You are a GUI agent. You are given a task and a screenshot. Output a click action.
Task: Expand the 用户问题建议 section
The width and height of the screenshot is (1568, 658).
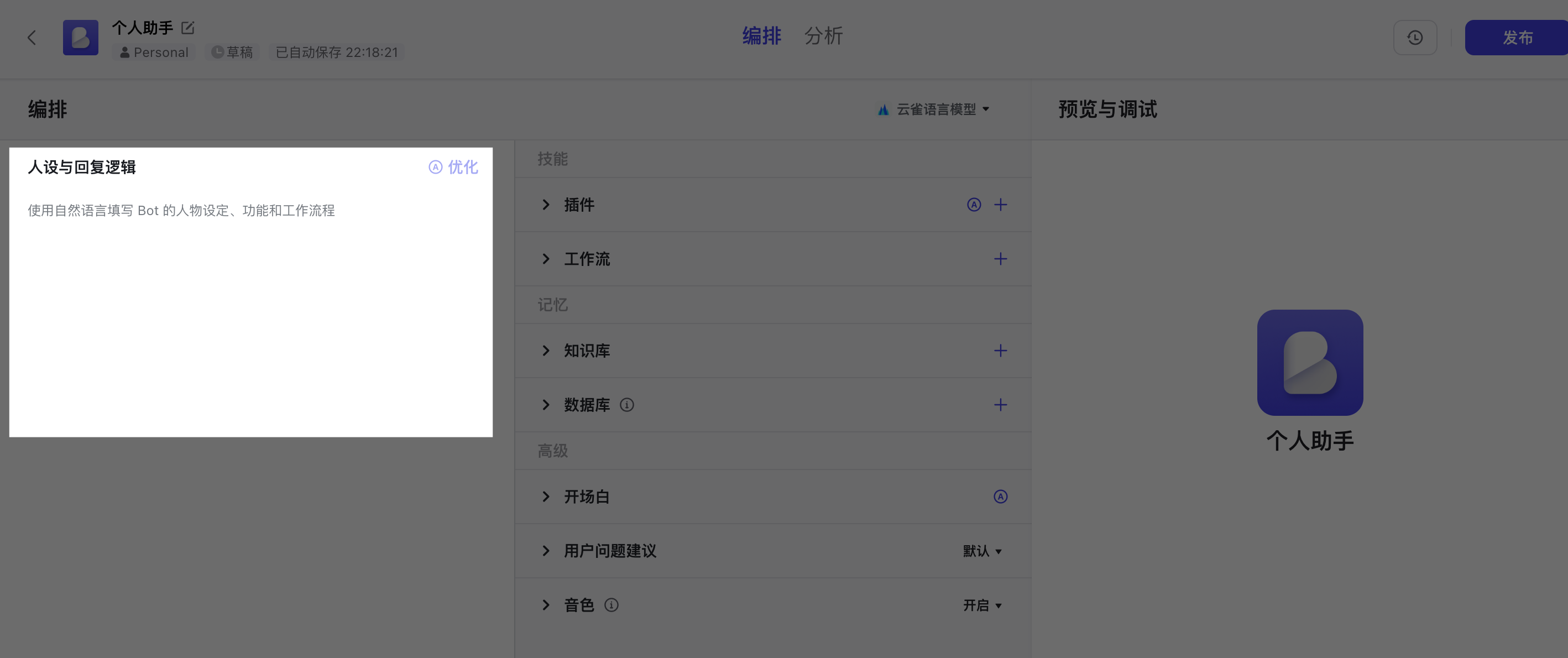pyautogui.click(x=546, y=551)
